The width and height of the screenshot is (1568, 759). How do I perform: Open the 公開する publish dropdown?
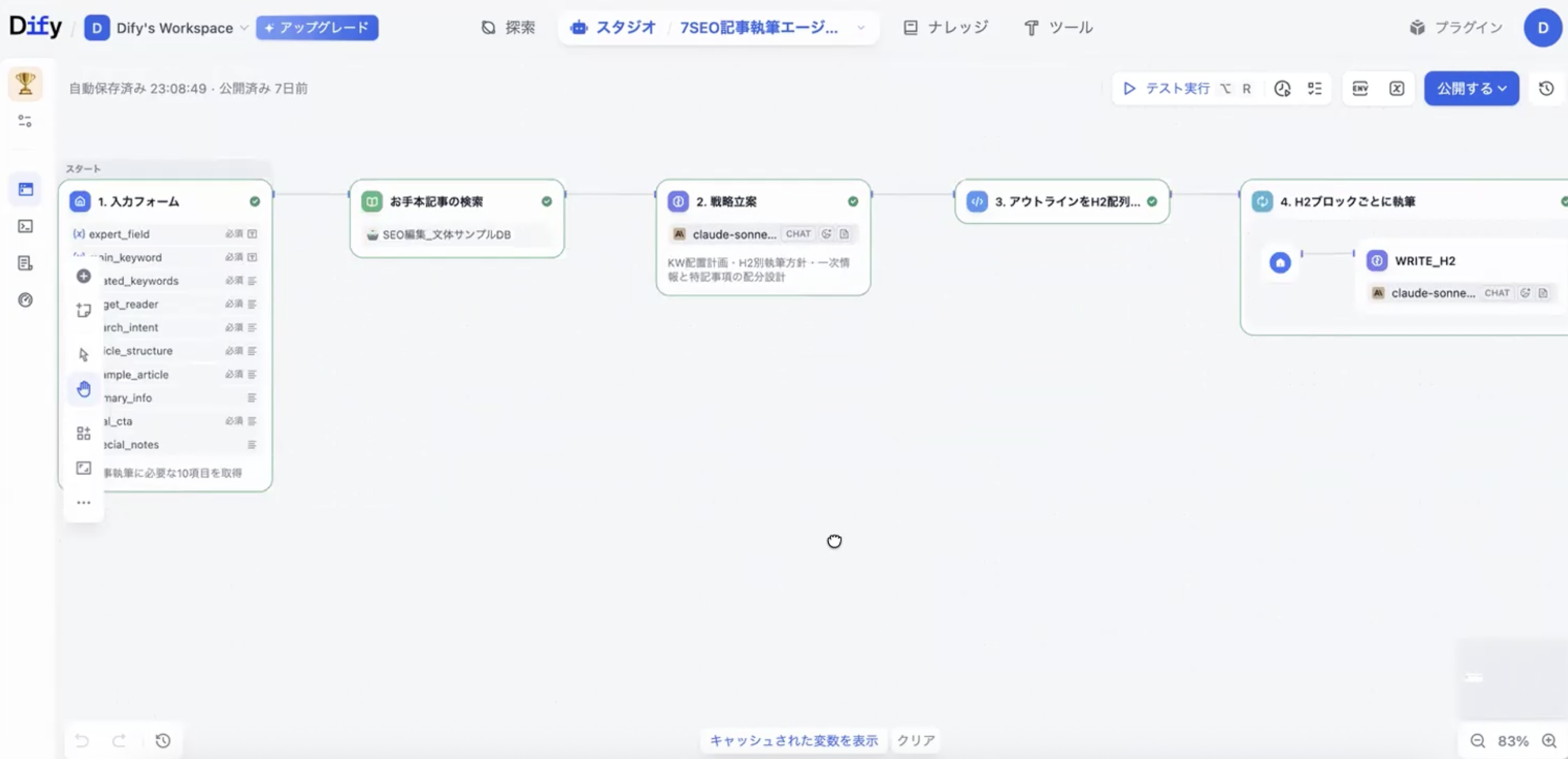(1471, 89)
